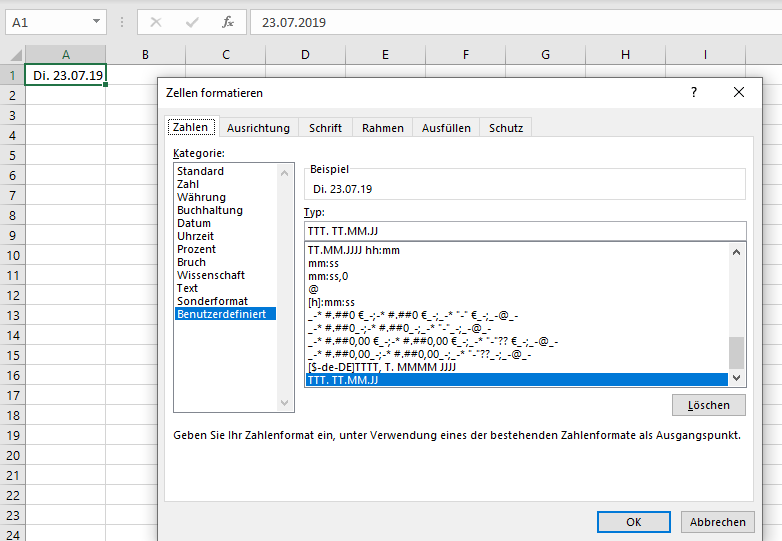Close the Zellen formatieren dialog
The width and height of the screenshot is (782, 541).
point(739,92)
